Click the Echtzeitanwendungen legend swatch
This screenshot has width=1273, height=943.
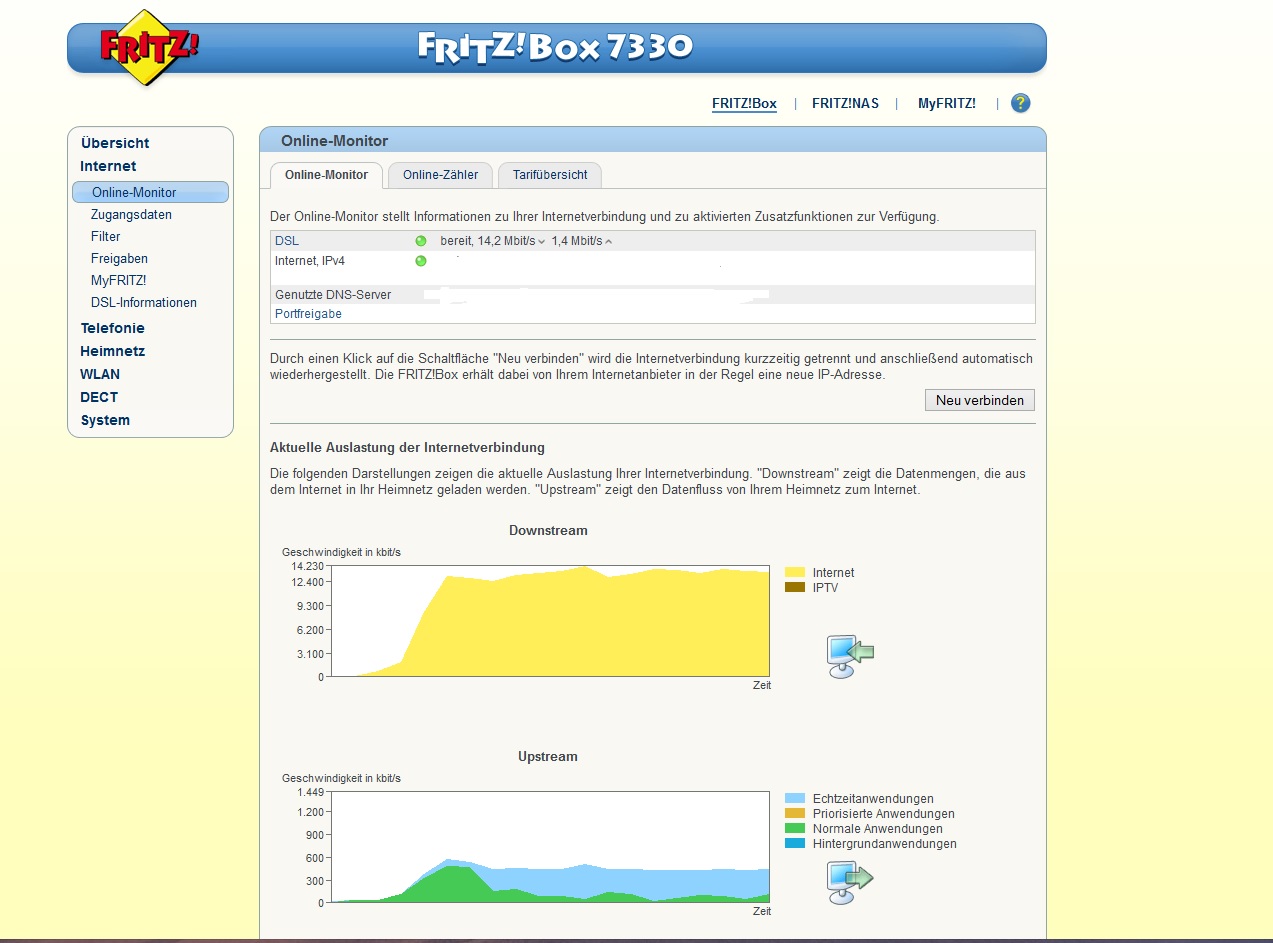pos(795,799)
